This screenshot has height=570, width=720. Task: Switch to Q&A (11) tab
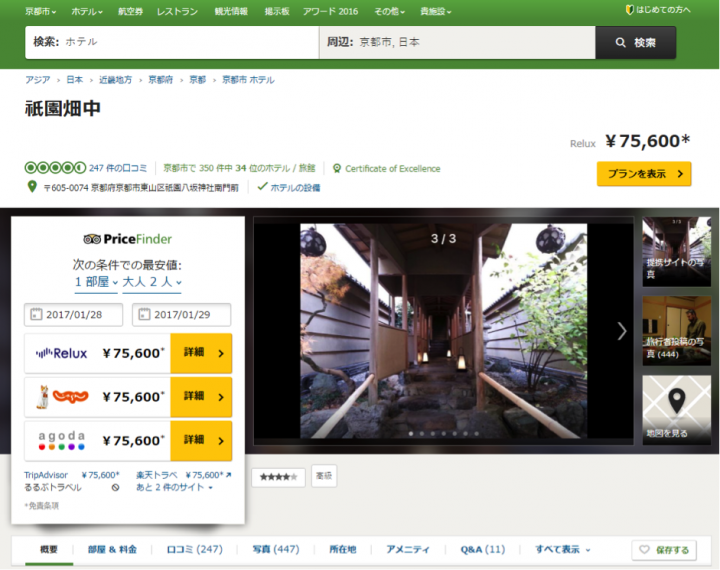(x=483, y=549)
